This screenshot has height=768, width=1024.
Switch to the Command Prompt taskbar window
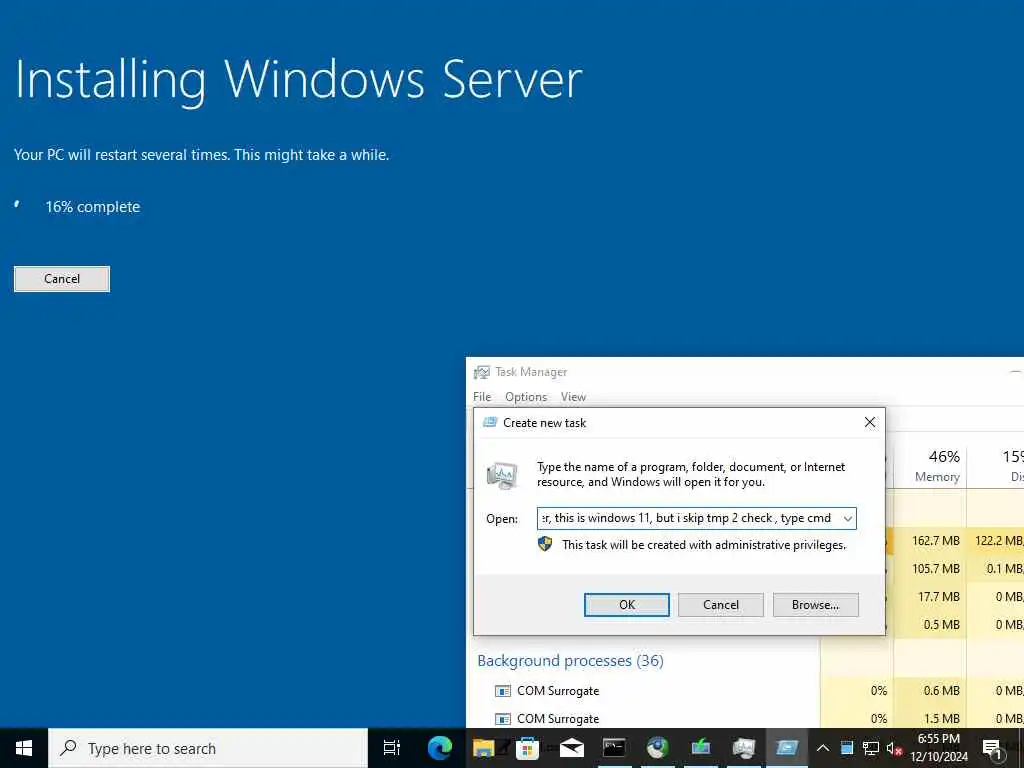click(x=615, y=748)
